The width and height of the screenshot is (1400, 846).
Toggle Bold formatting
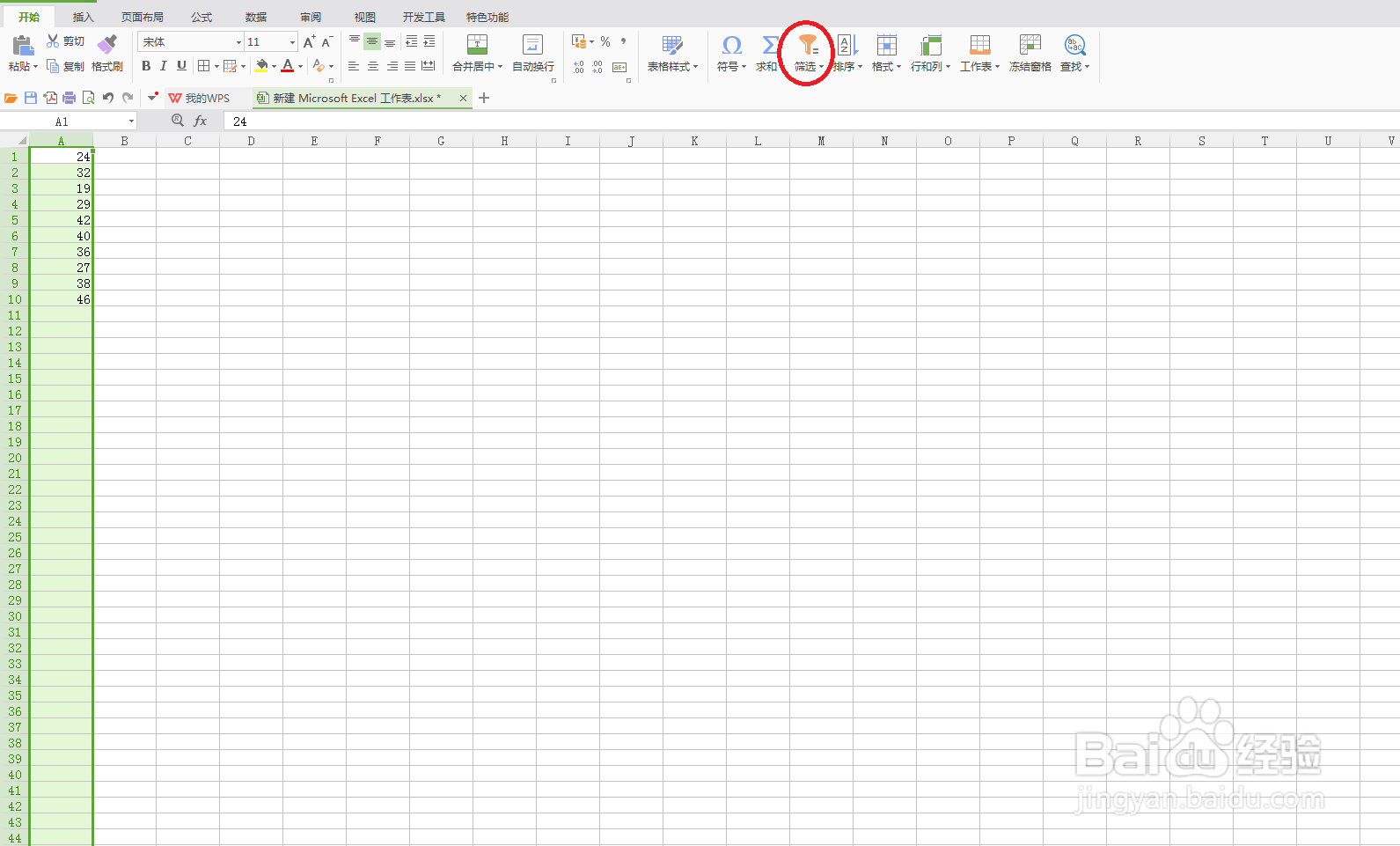146,66
